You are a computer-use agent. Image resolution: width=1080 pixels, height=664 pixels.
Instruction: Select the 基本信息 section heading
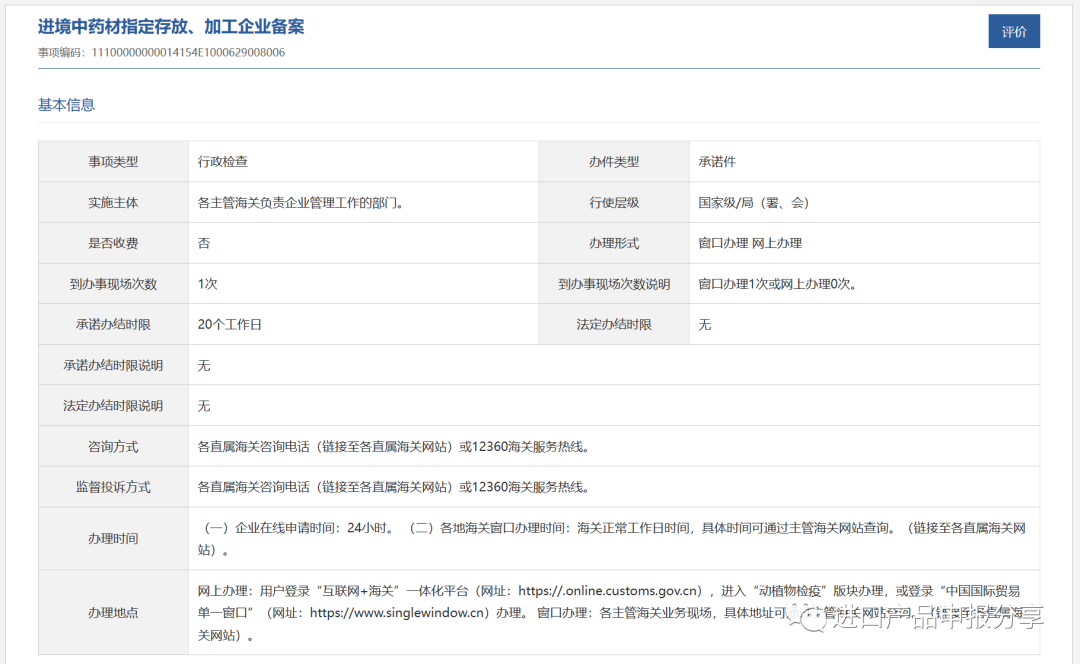coord(64,104)
